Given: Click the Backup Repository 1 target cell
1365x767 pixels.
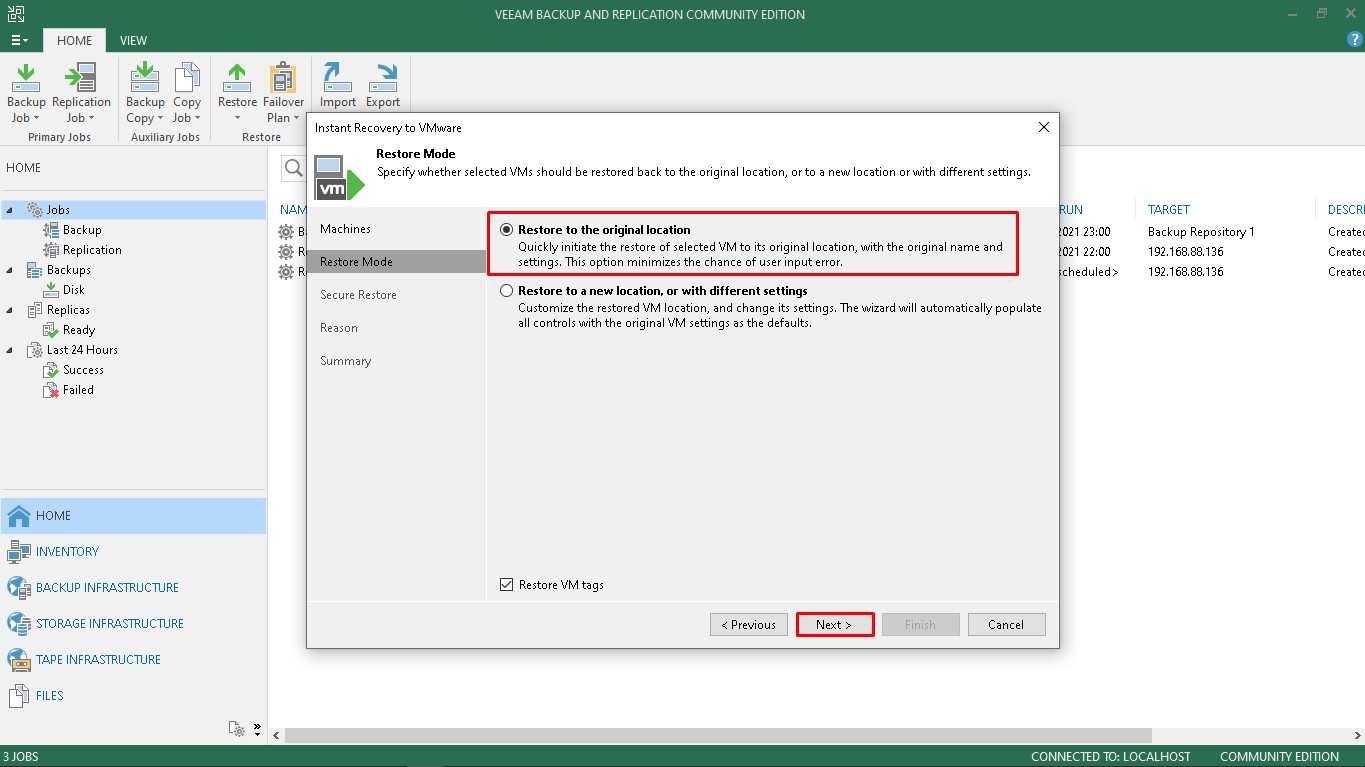Looking at the screenshot, I should 1201,232.
